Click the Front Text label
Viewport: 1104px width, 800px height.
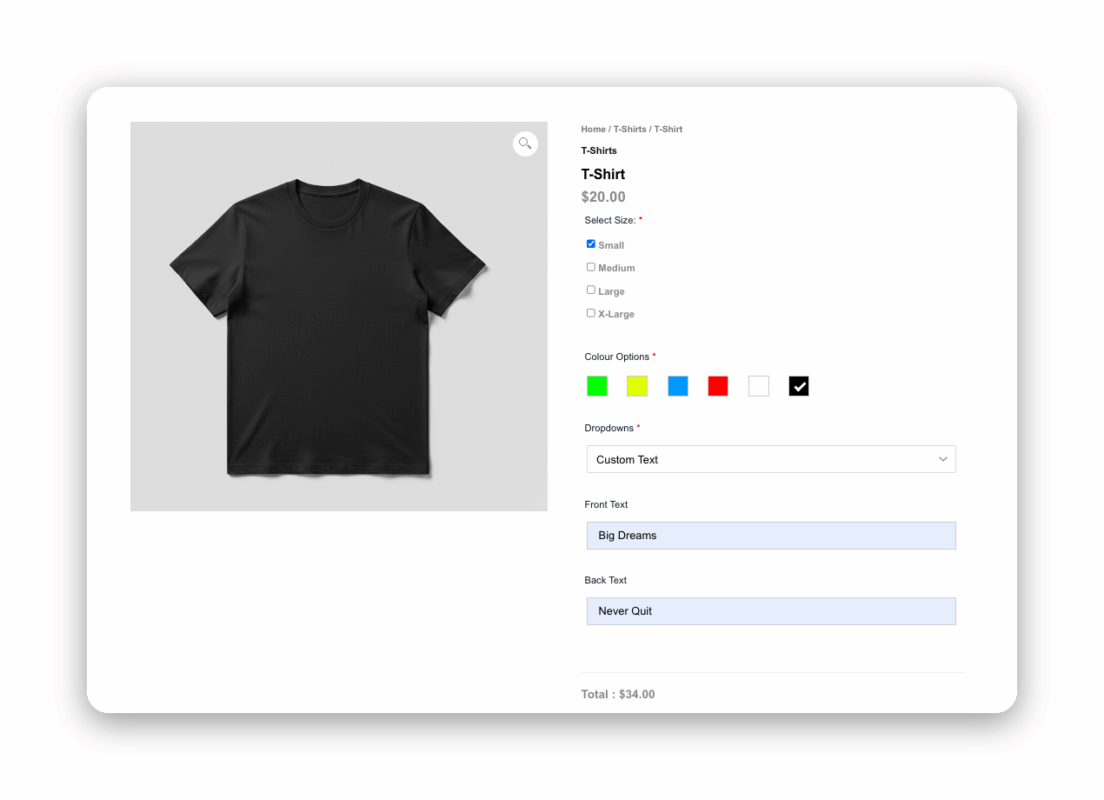tap(606, 505)
